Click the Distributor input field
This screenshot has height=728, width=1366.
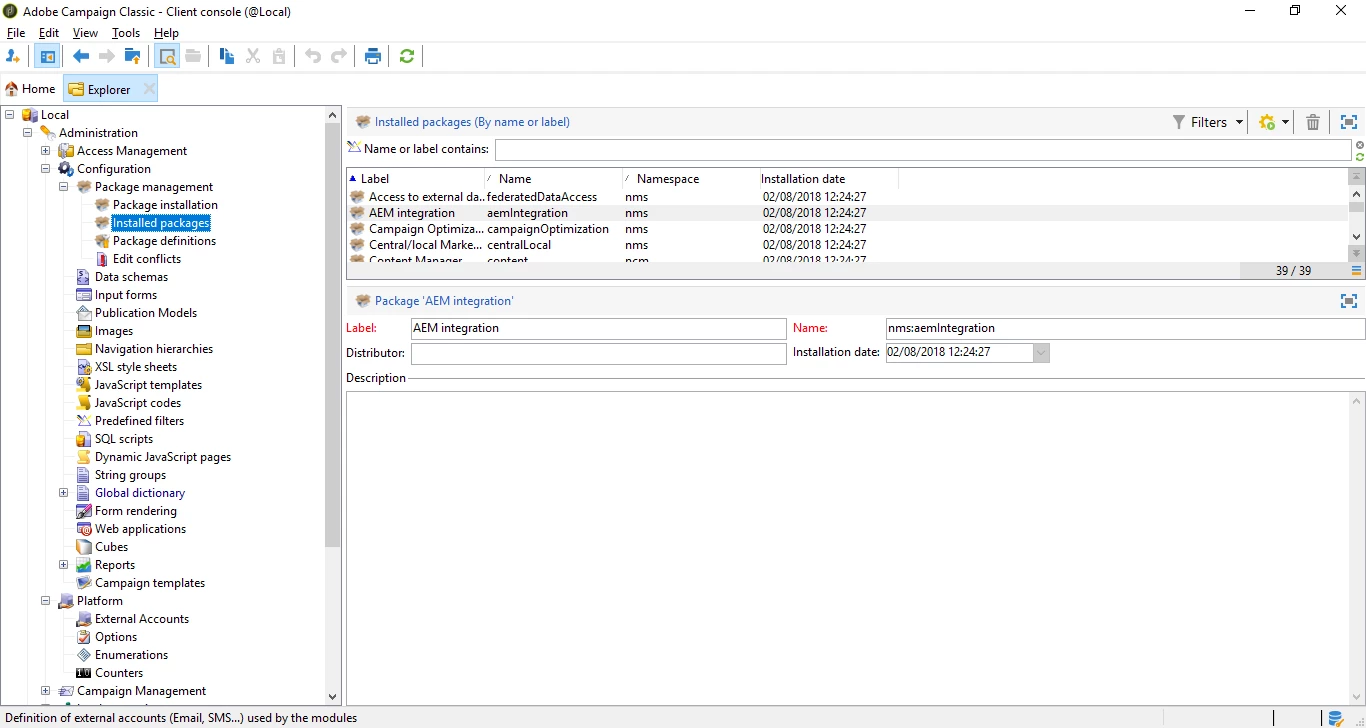click(x=599, y=353)
